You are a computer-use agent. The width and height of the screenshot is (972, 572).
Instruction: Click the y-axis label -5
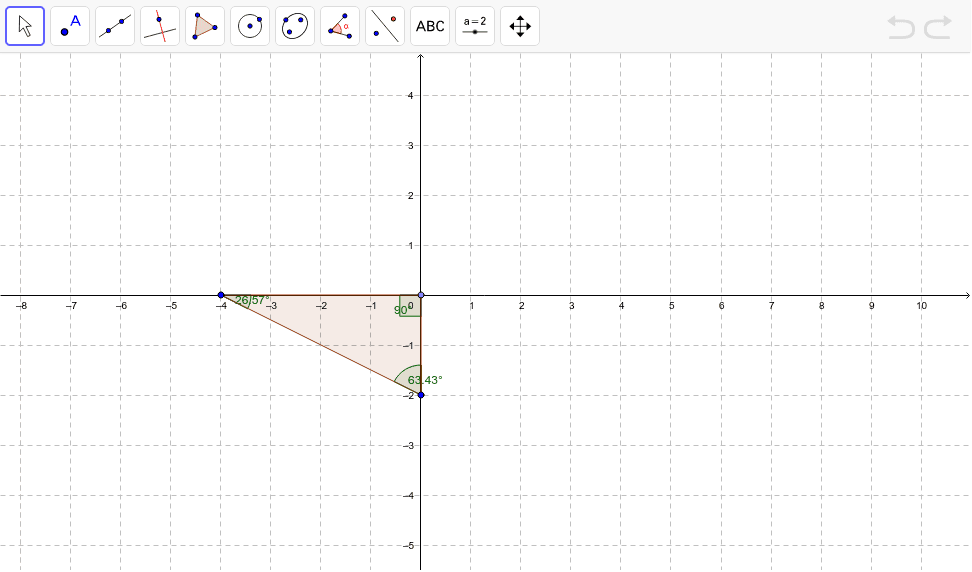point(408,545)
